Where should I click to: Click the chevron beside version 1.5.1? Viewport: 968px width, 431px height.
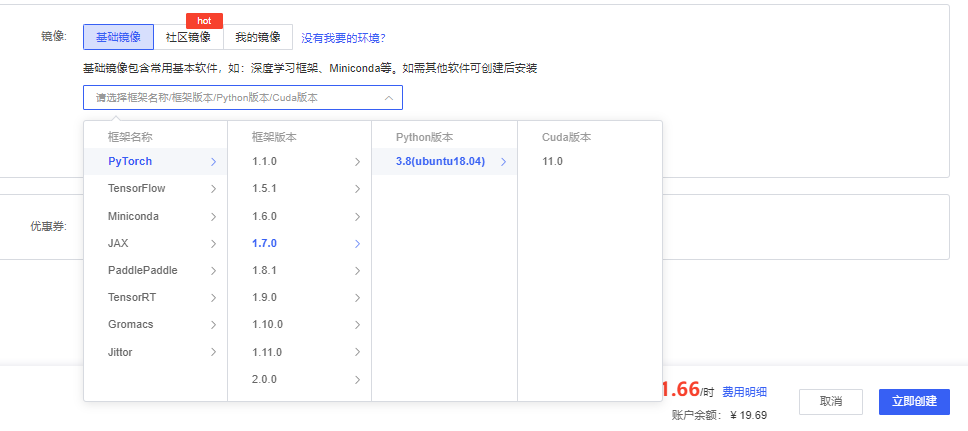[357, 189]
